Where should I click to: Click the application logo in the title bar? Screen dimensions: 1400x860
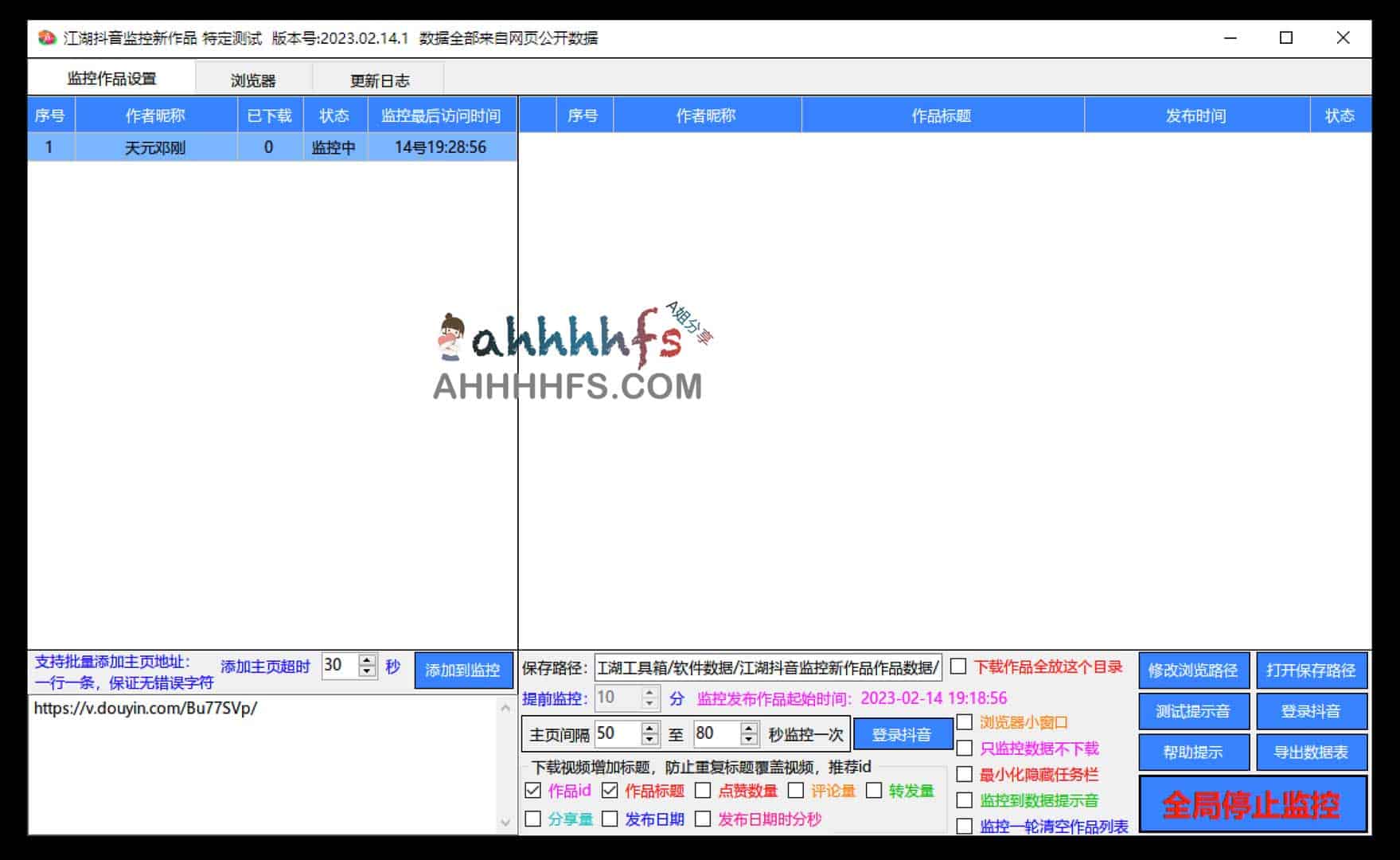click(48, 37)
